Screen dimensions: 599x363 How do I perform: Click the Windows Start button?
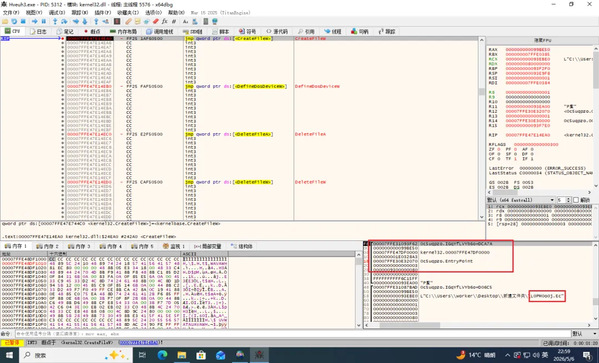click(x=9, y=355)
